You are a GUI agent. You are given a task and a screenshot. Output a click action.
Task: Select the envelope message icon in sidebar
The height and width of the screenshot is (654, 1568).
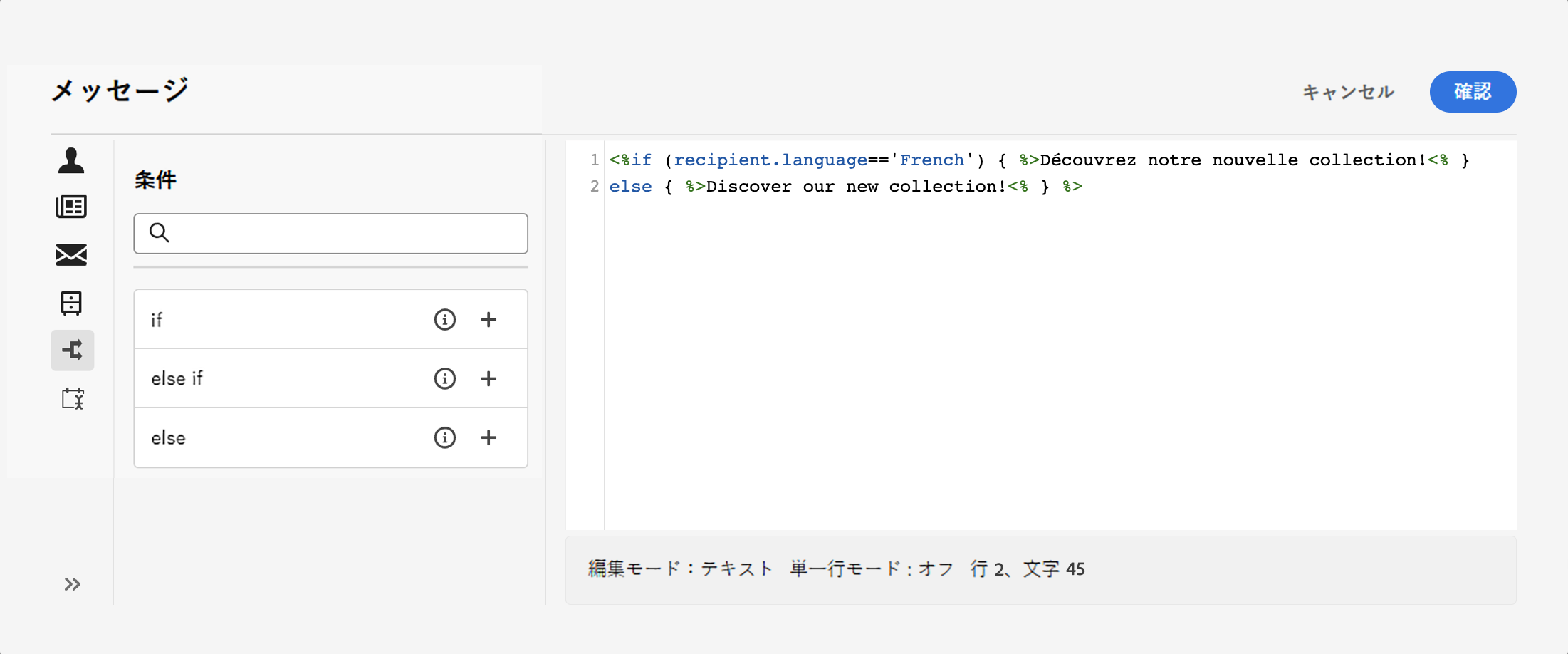click(71, 254)
